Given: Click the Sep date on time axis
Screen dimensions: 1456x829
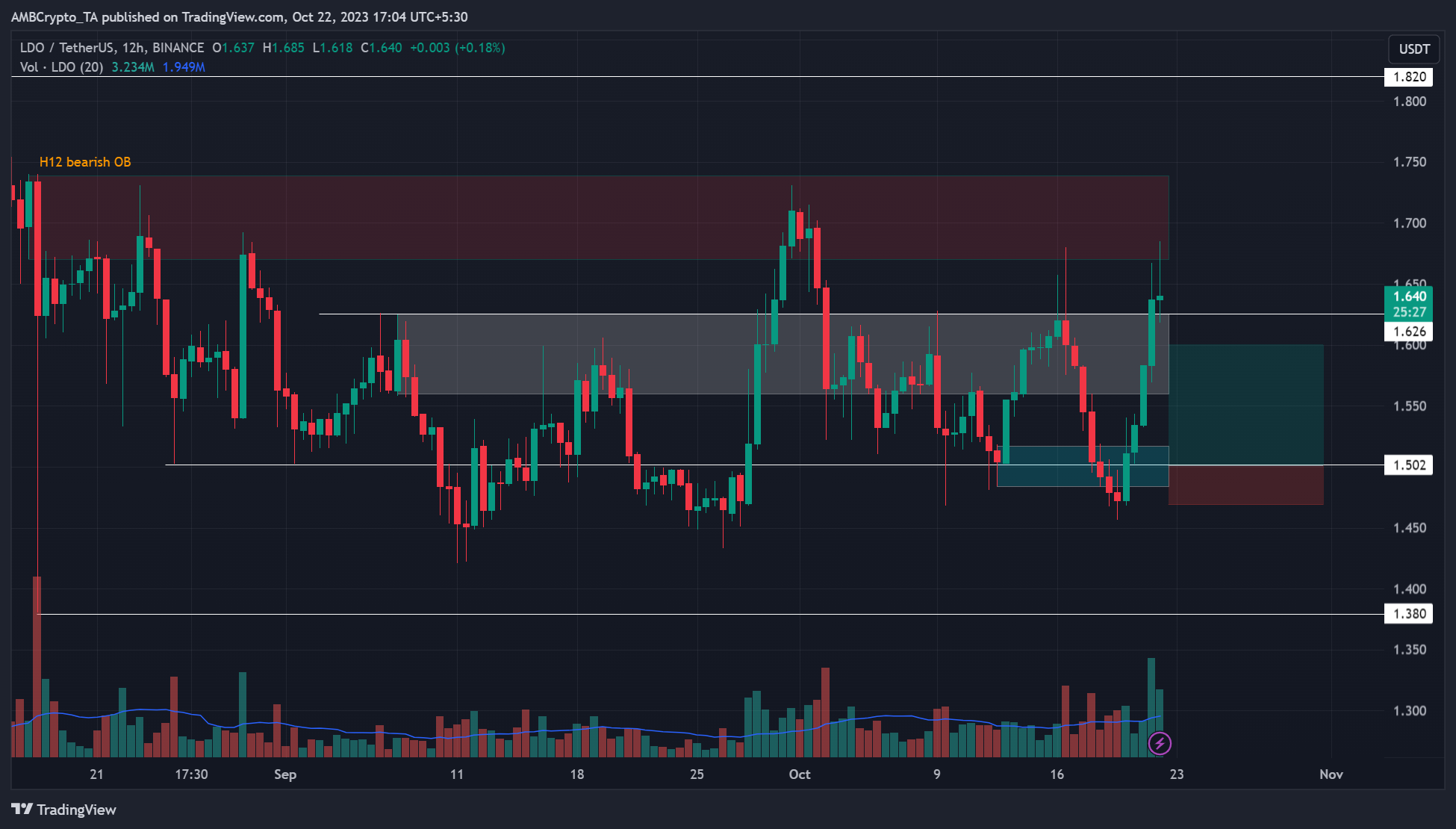Looking at the screenshot, I should tap(285, 774).
